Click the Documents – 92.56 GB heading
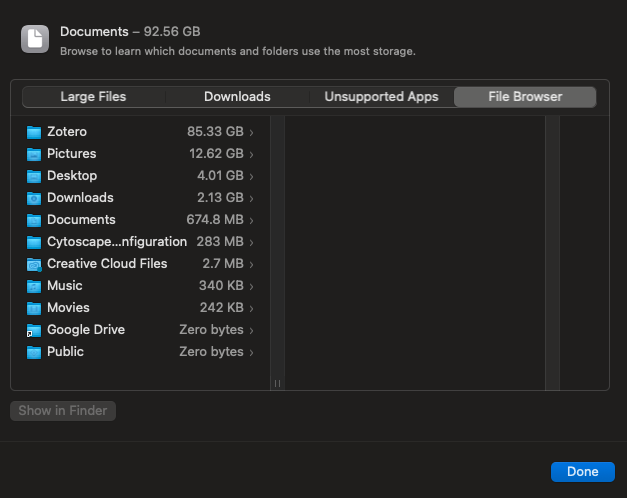Viewport: 627px width, 498px height. point(130,32)
